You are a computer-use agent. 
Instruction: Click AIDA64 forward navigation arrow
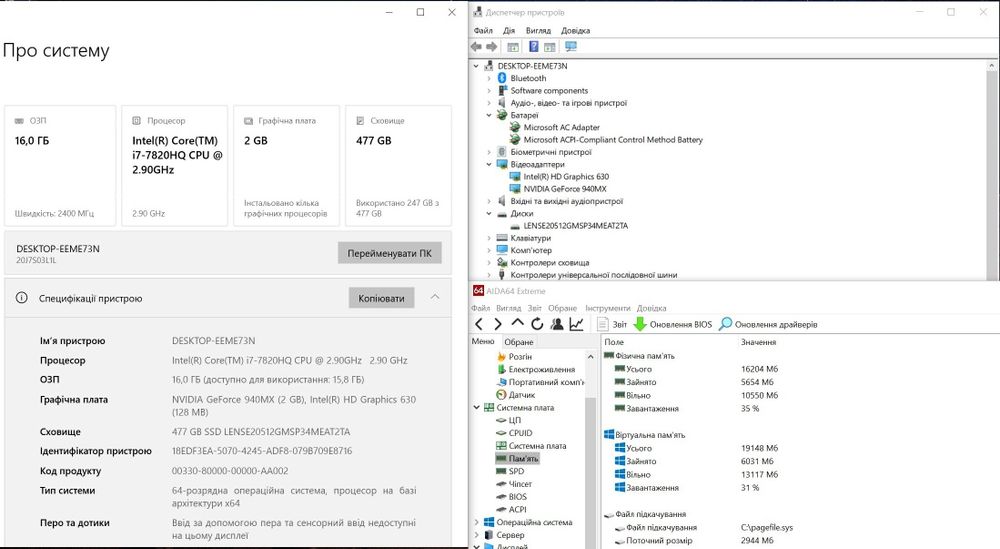coord(498,324)
